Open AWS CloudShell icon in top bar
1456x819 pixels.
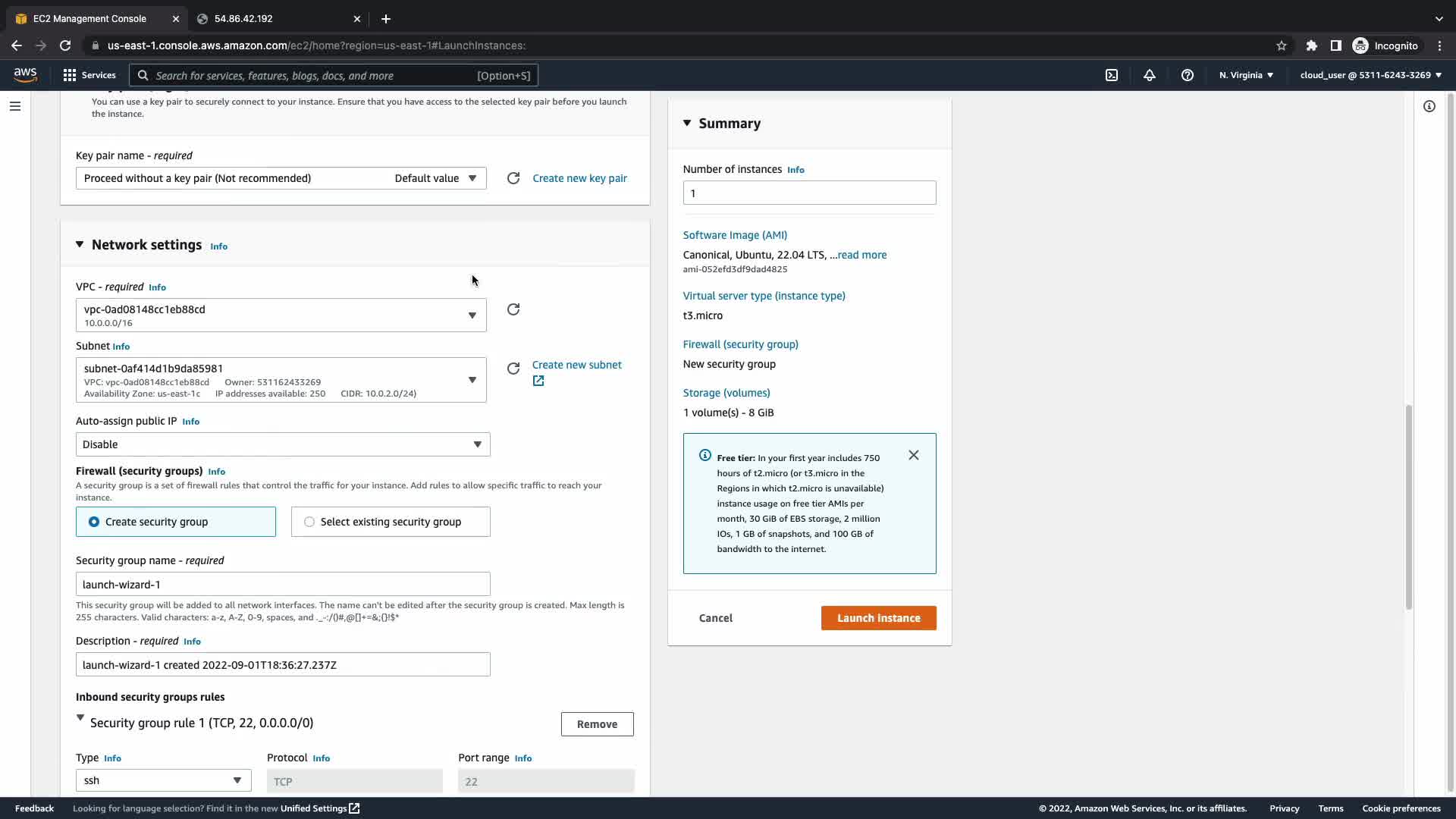tap(1111, 75)
